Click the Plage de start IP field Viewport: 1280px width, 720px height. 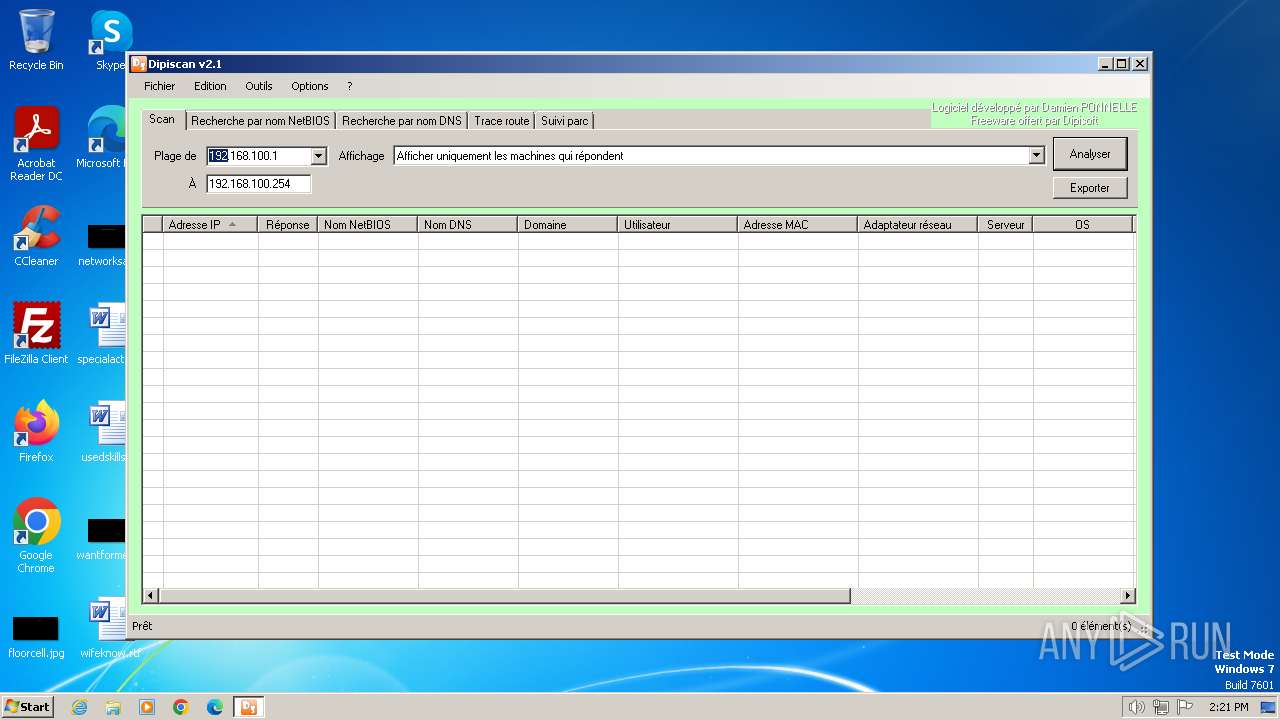pos(259,156)
